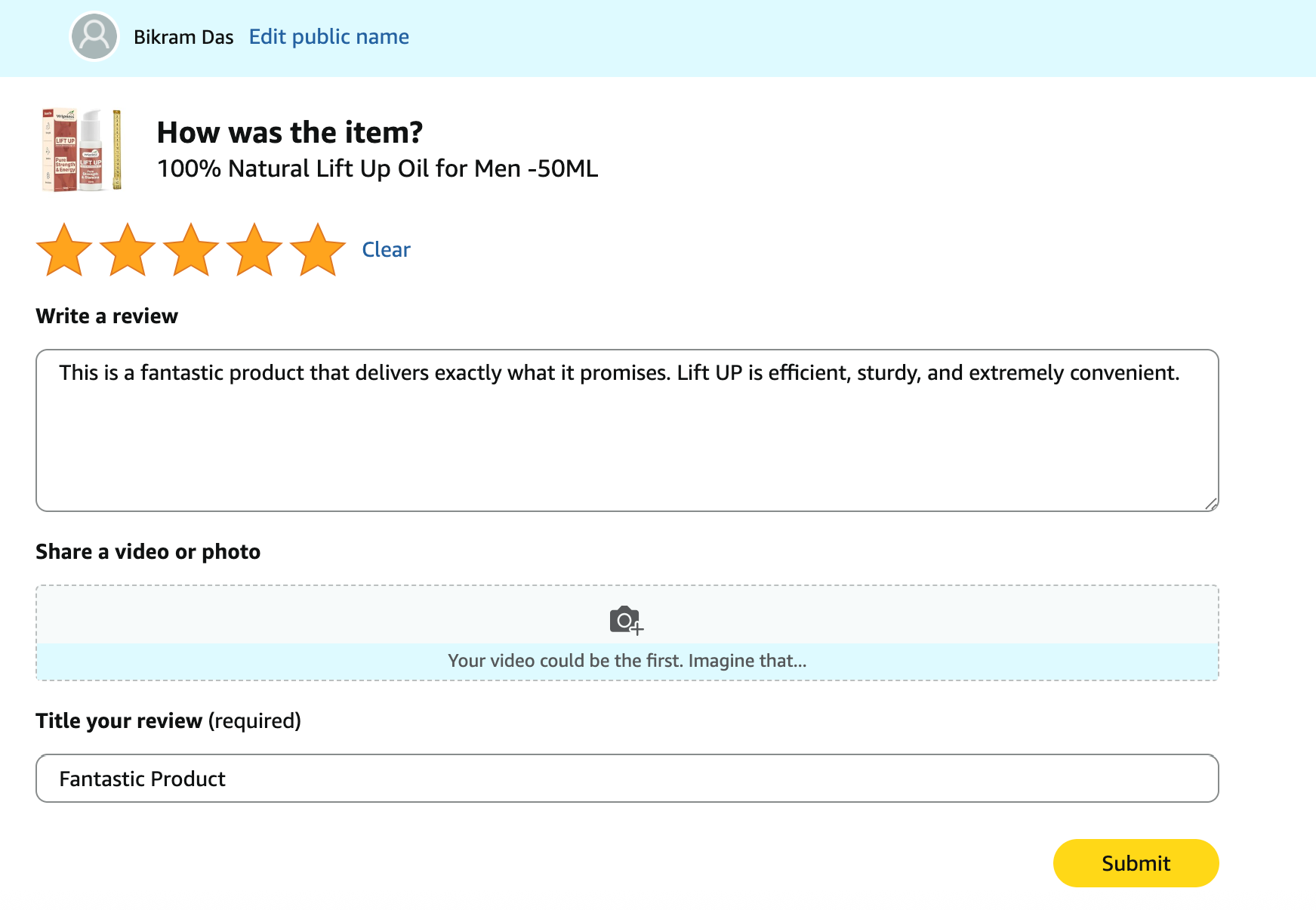Click the 'Bikram Das' profile name

click(183, 37)
